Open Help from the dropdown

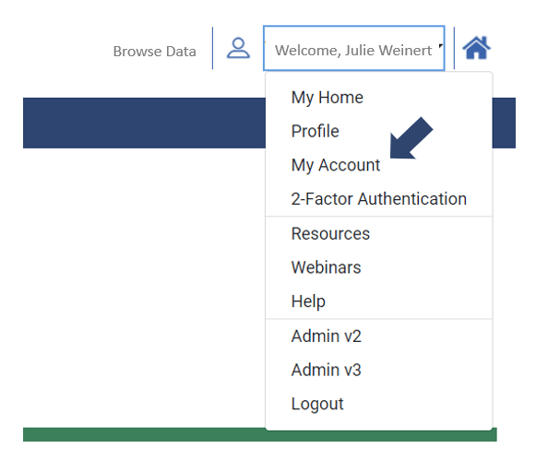pos(308,301)
